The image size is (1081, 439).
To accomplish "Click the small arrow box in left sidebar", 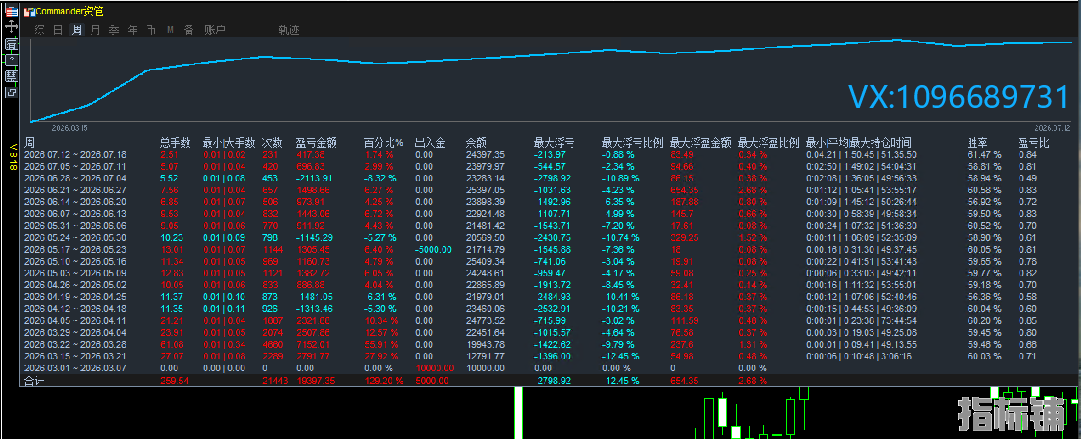I will [x=10, y=60].
